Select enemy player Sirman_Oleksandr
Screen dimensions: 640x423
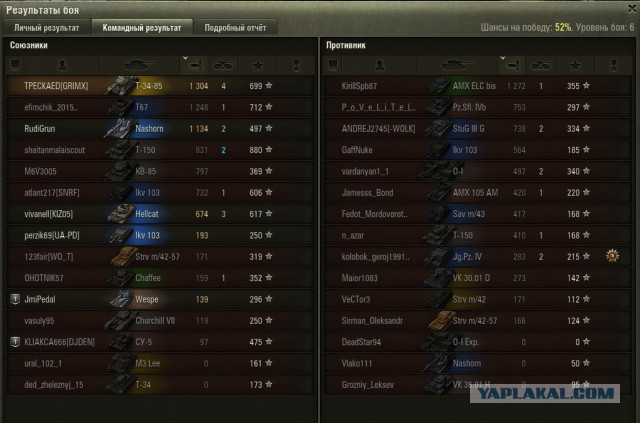coord(372,321)
